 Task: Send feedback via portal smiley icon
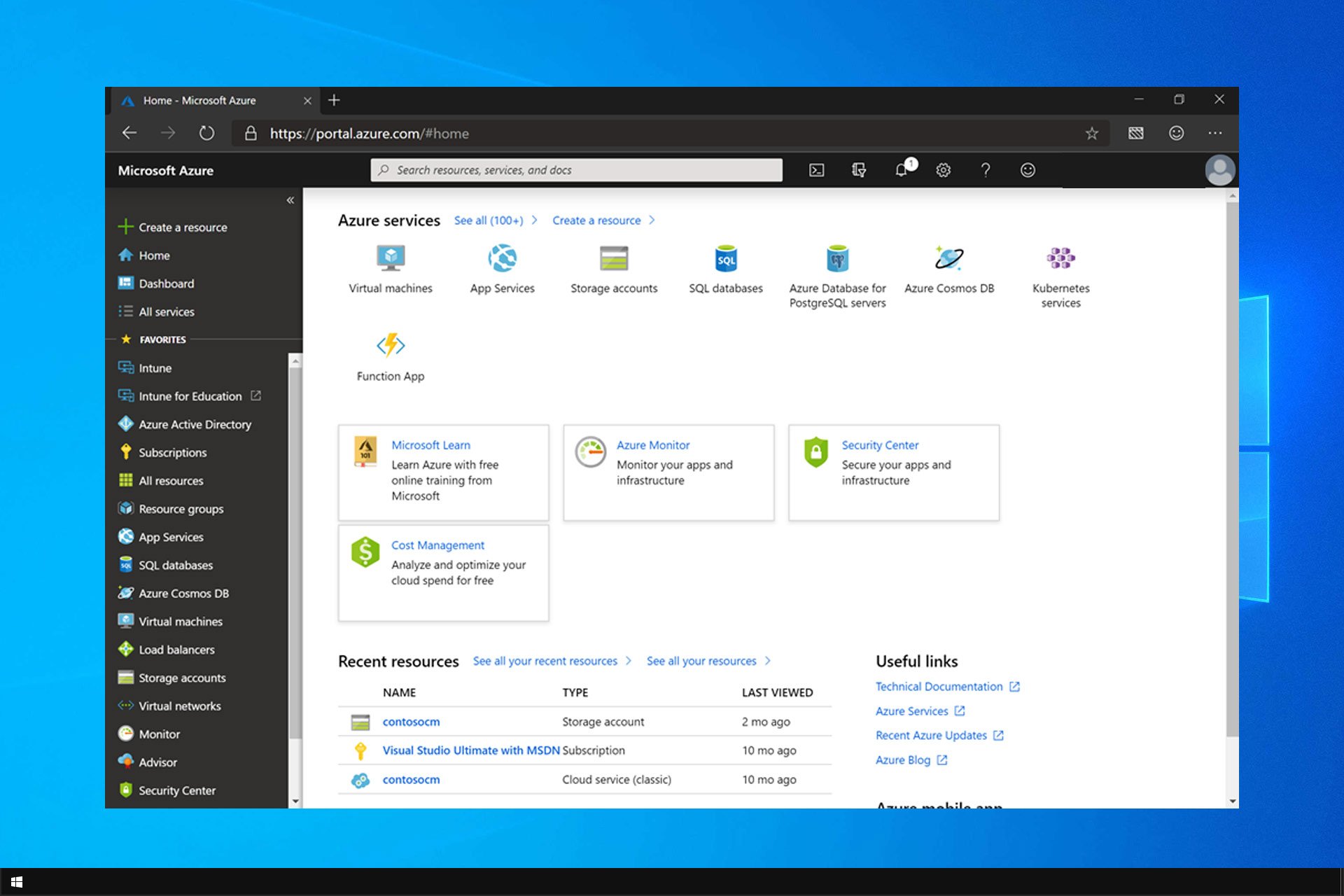(x=1028, y=170)
